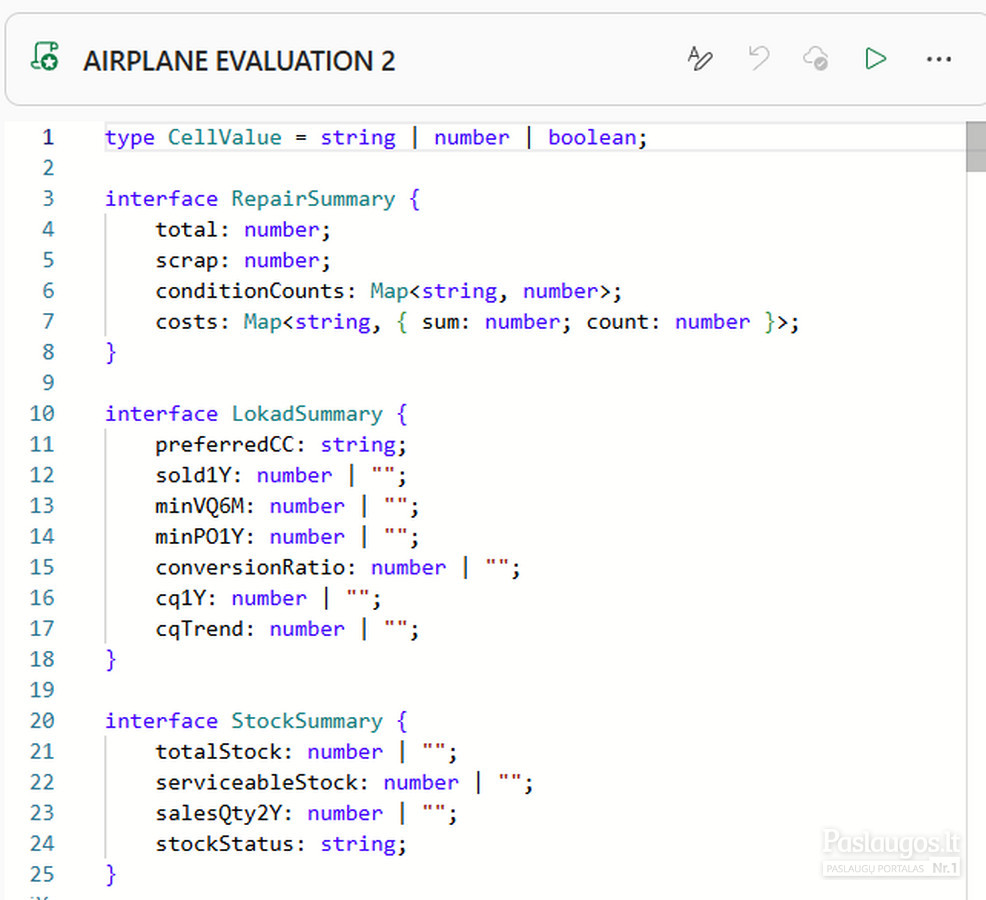Viewport: 986px width, 900px height.
Task: Click the sold1Y property
Action: point(193,475)
